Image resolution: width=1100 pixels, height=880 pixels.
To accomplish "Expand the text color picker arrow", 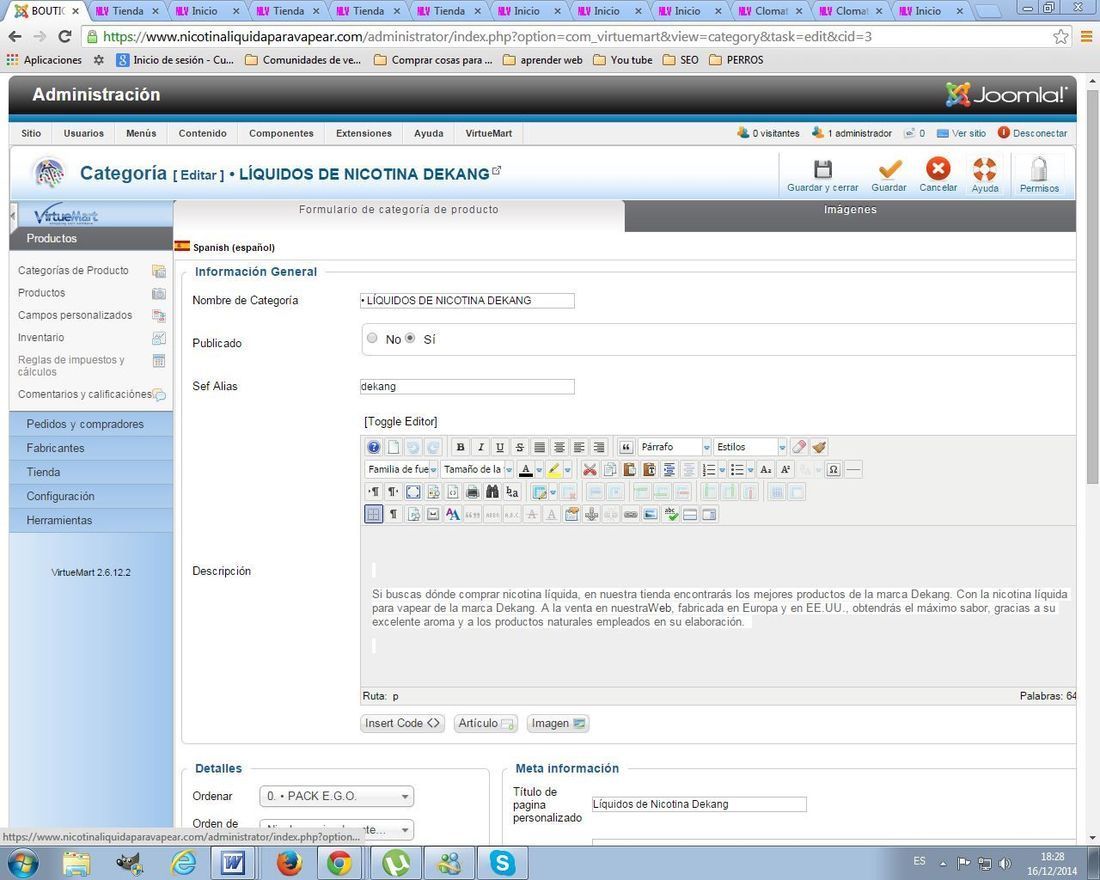I will click(x=539, y=469).
